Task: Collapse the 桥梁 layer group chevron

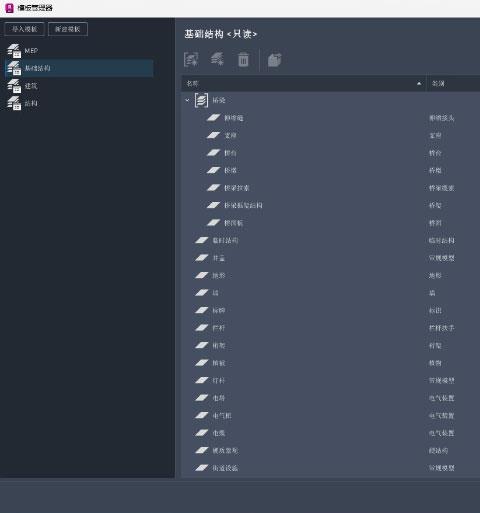Action: tap(187, 100)
